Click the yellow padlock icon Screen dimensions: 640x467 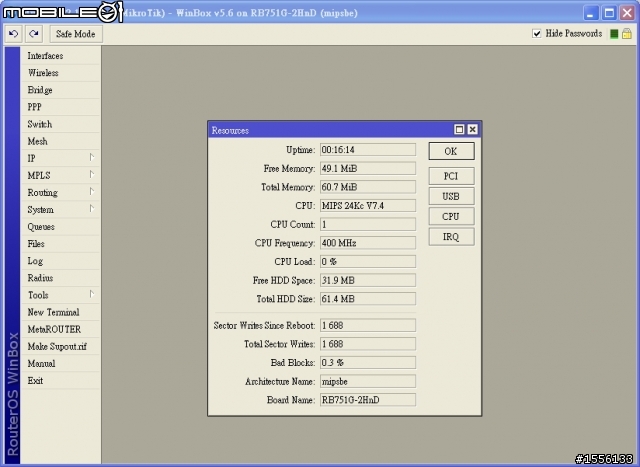627,34
